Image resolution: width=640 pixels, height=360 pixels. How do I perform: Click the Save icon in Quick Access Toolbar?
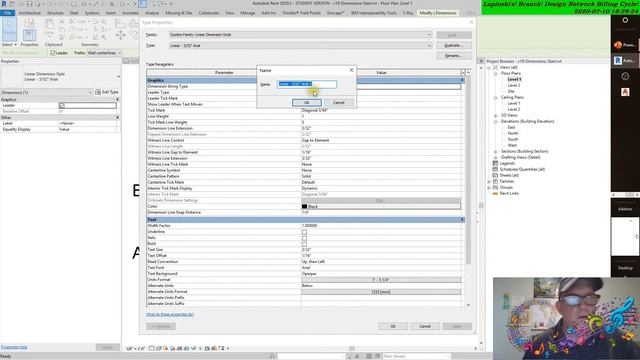click(x=29, y=4)
